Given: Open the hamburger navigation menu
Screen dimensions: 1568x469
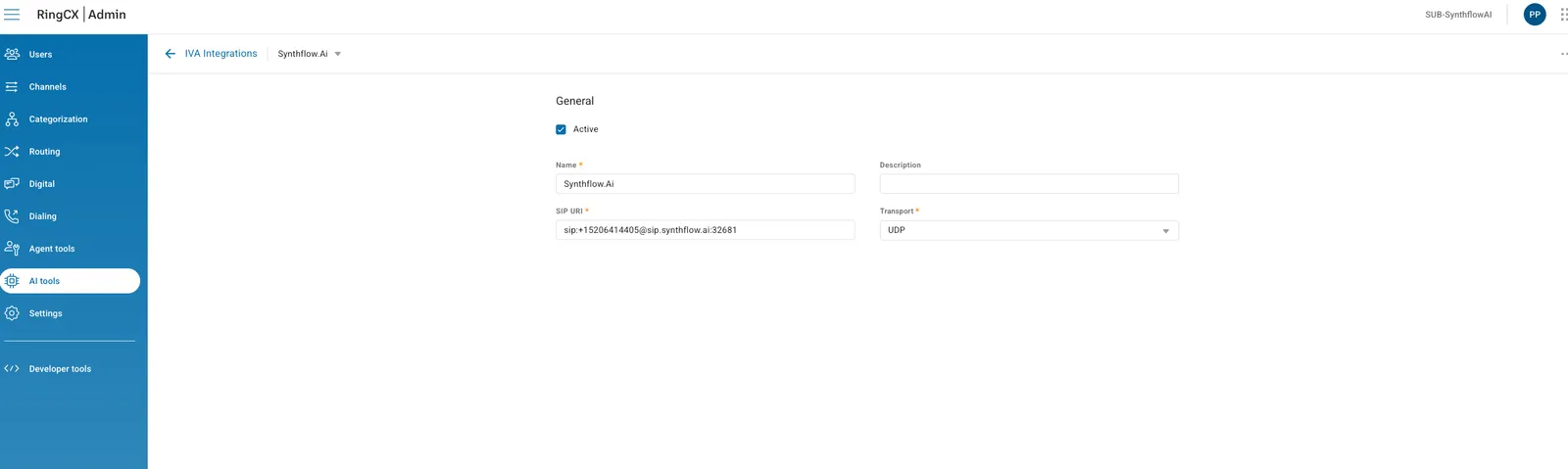Looking at the screenshot, I should pos(12,15).
